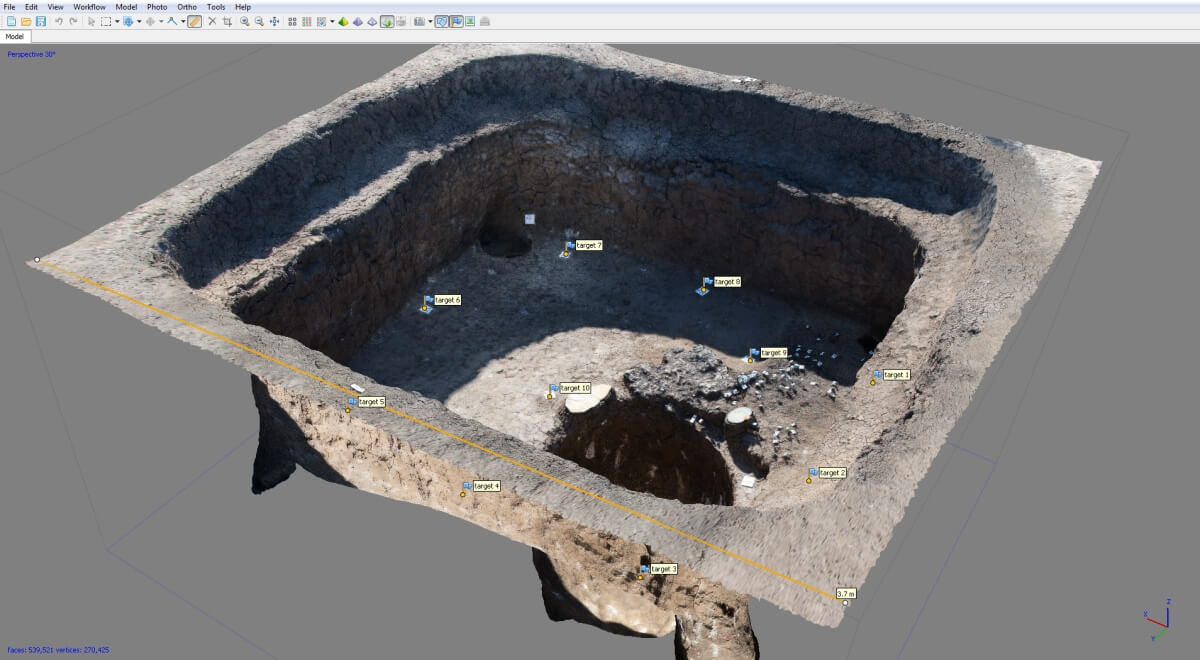
Task: Click the Save project icon
Action: tap(40, 21)
